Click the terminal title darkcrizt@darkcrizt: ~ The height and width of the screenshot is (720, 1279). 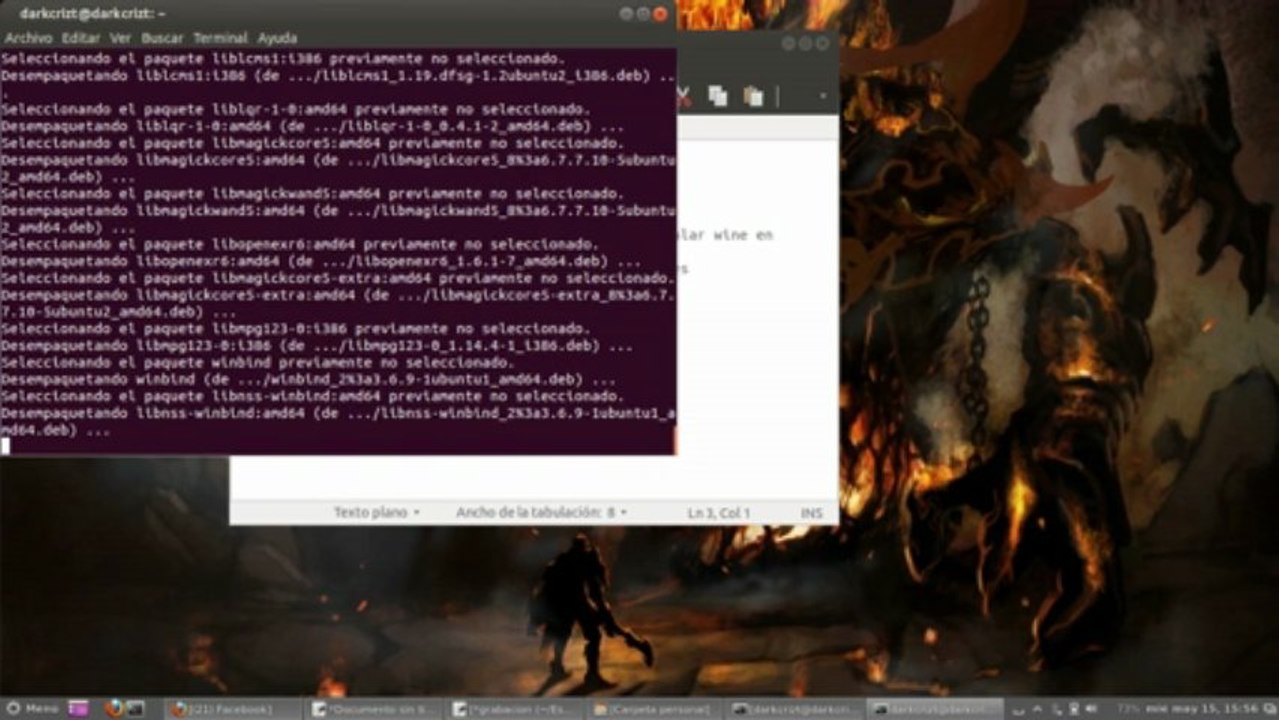93,14
